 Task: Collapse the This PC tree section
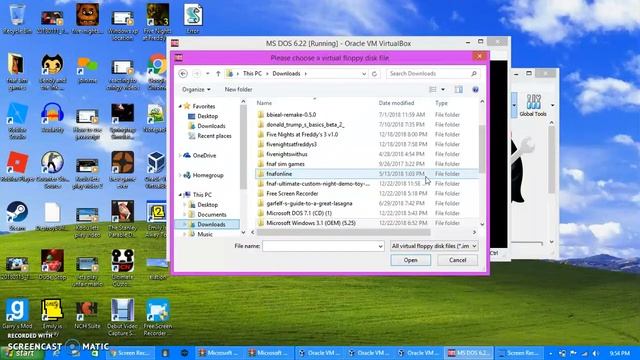[x=180, y=195]
